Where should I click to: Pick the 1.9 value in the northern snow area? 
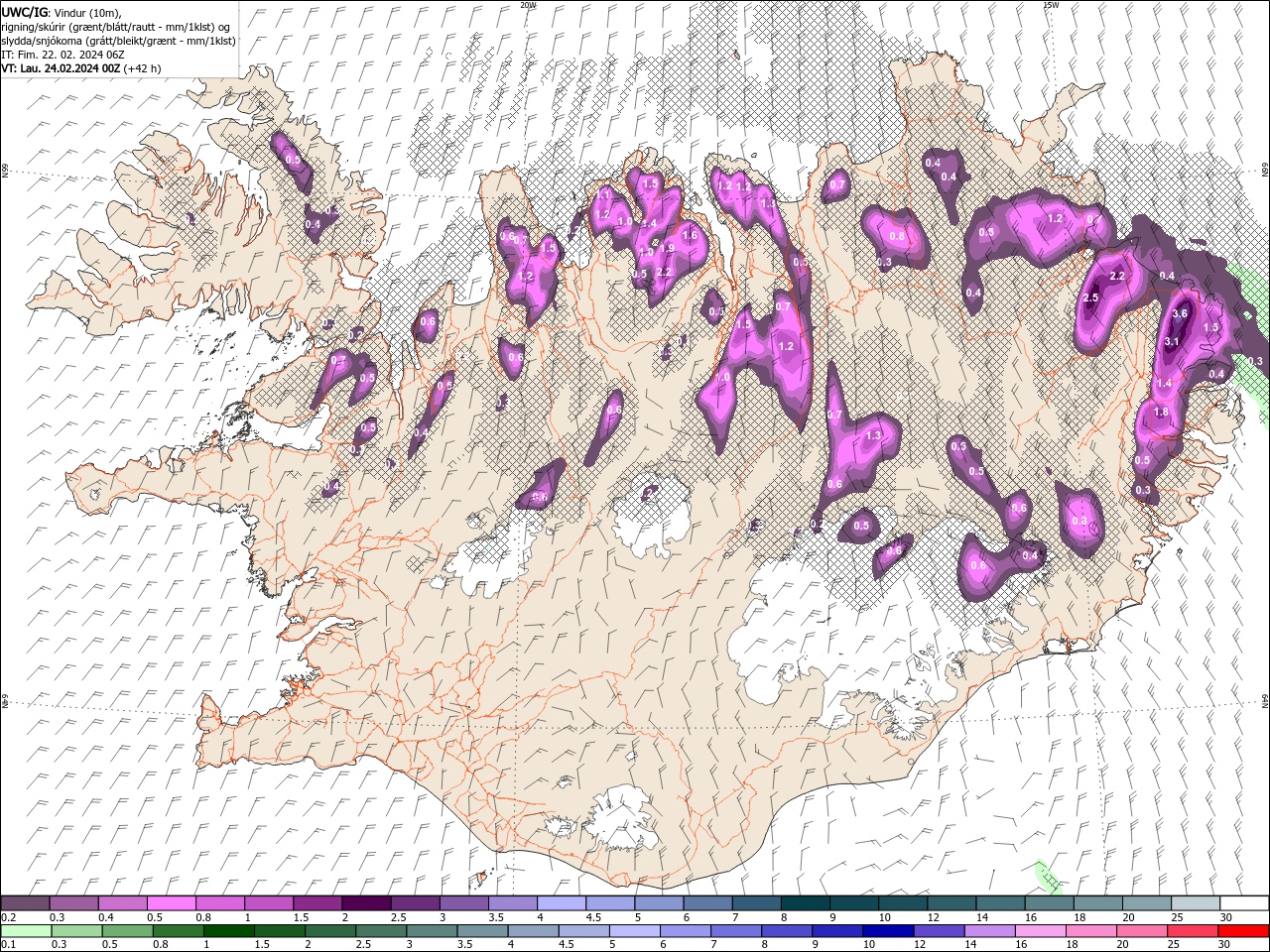tap(669, 249)
